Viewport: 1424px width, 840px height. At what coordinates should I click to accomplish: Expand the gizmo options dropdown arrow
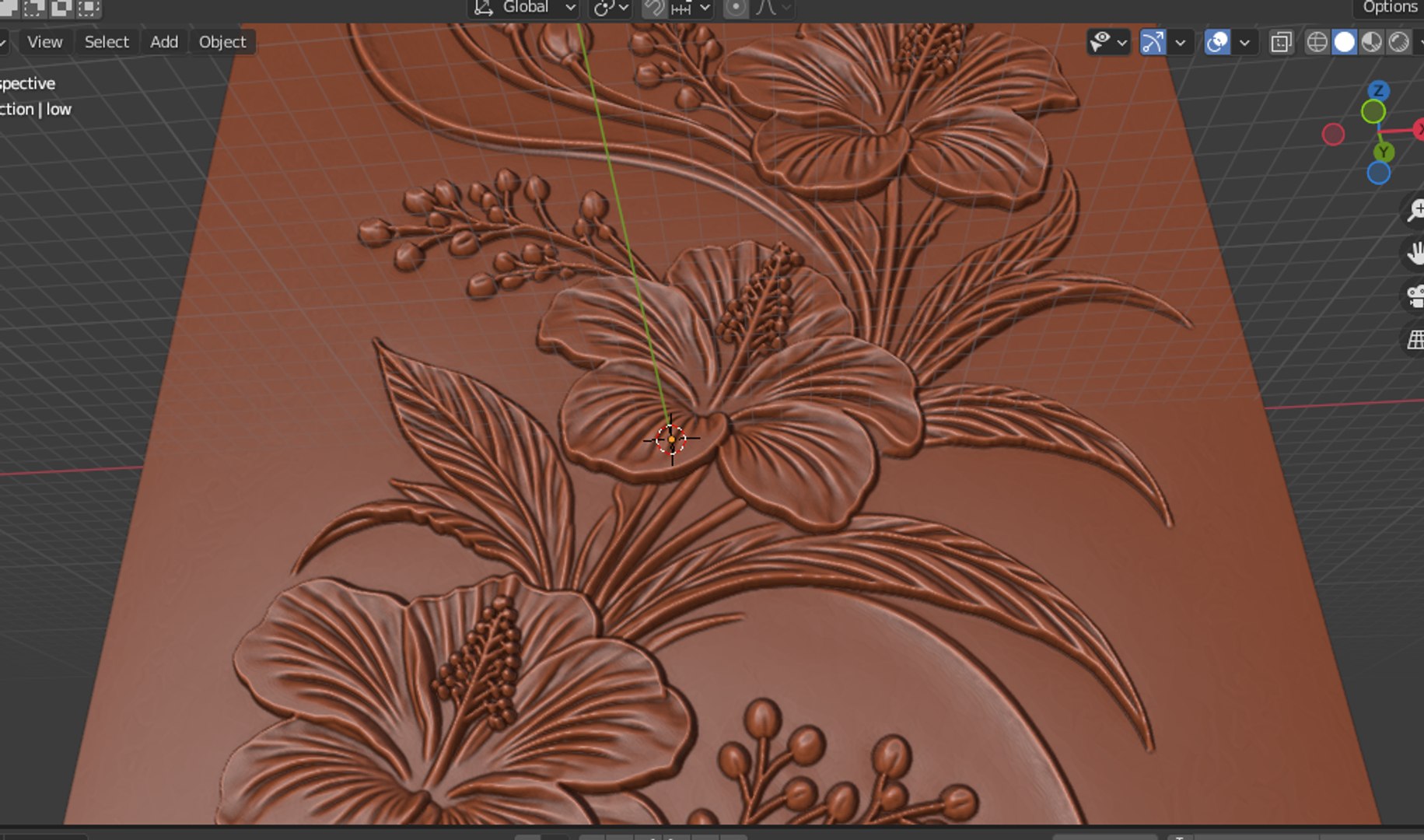1181,42
